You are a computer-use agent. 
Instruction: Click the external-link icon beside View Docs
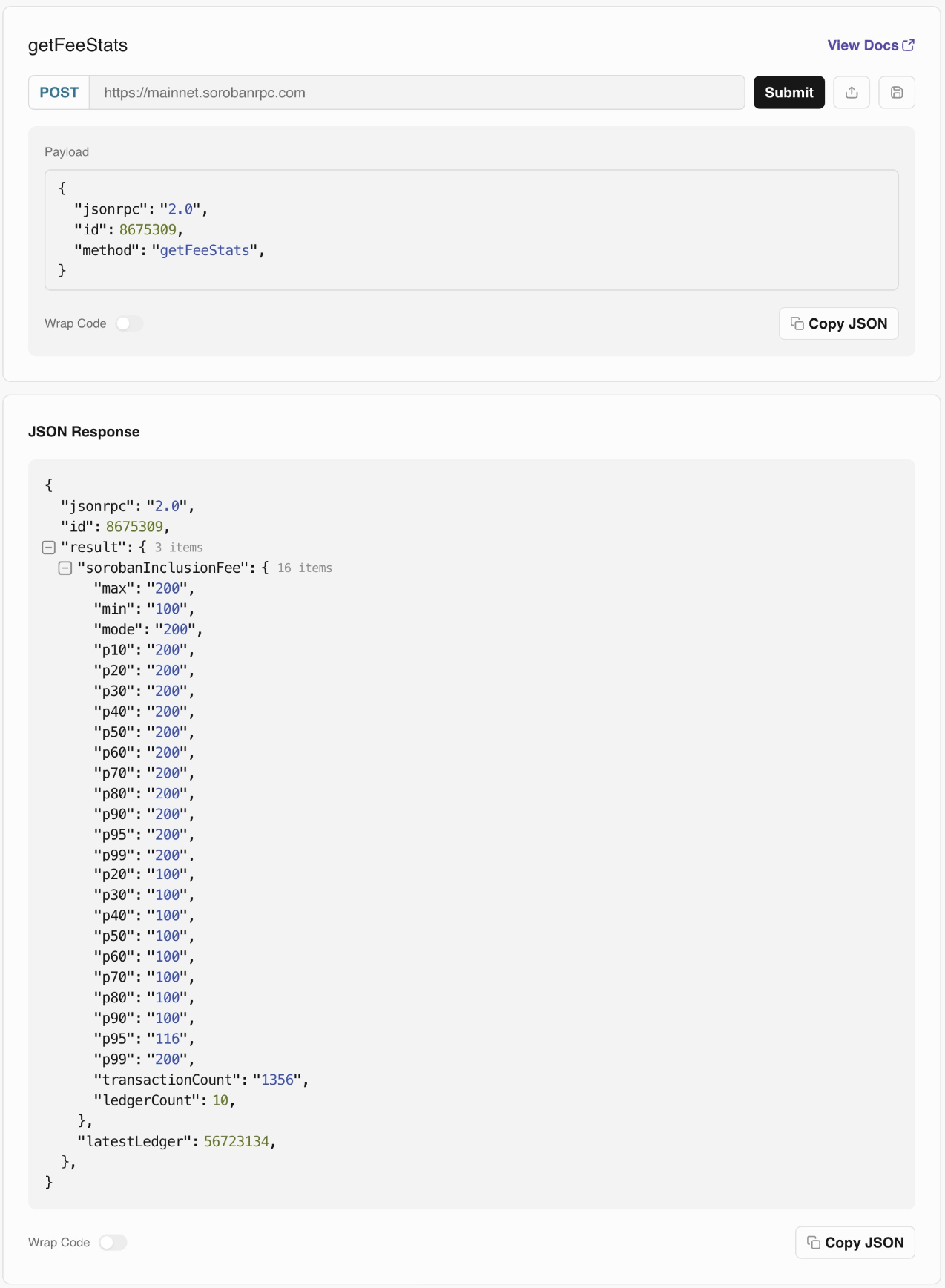(x=909, y=45)
